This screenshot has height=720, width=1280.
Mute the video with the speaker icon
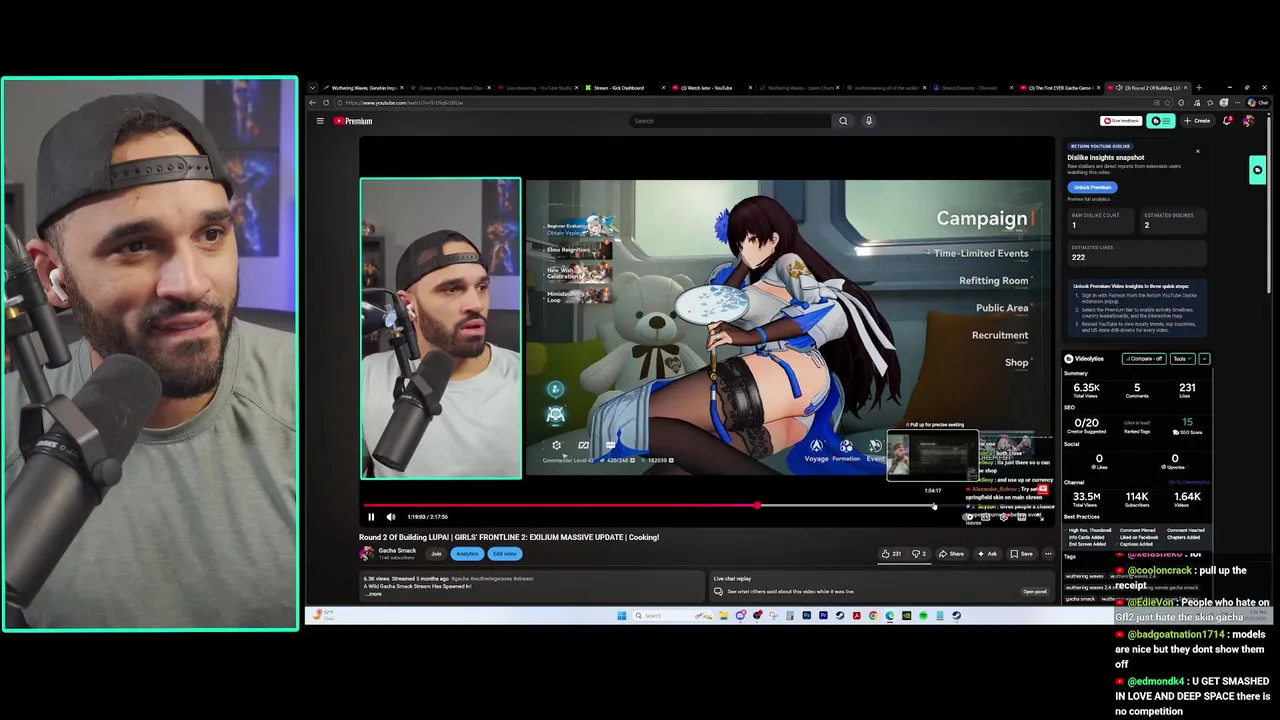pyautogui.click(x=391, y=517)
